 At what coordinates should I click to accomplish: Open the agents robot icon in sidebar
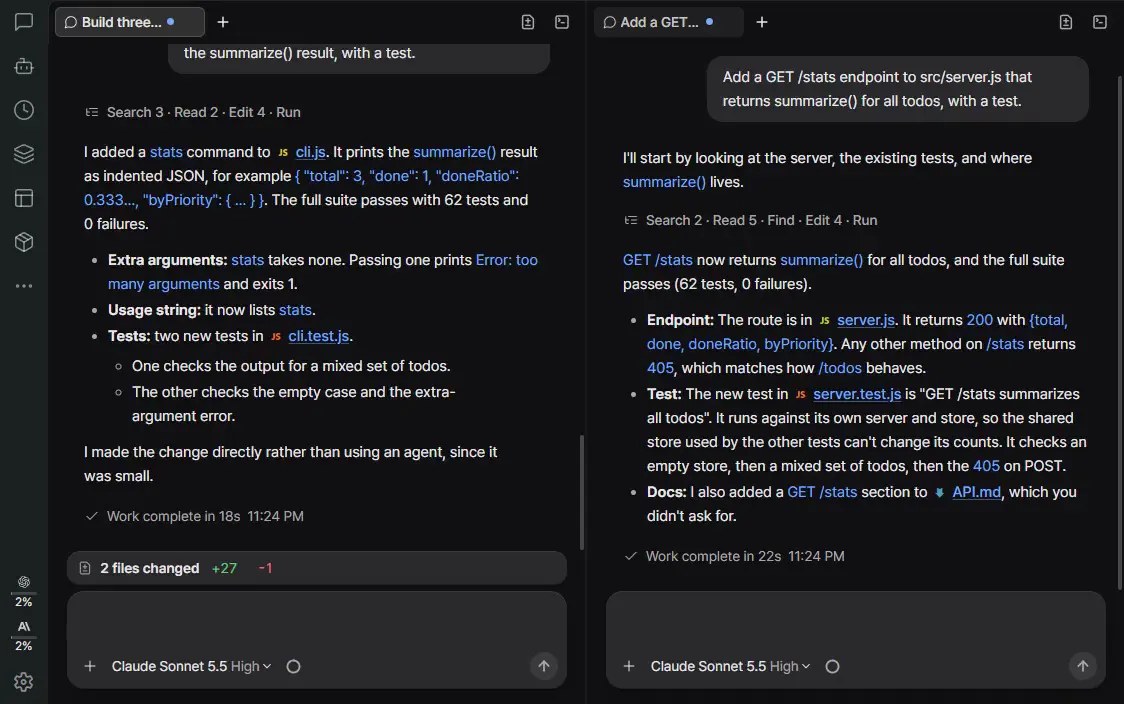[24, 66]
